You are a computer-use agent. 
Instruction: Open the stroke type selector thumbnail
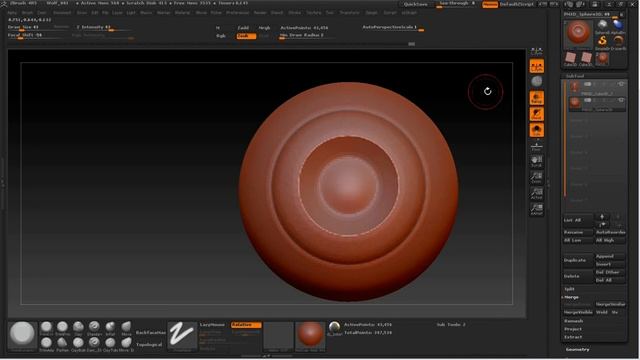click(x=182, y=336)
